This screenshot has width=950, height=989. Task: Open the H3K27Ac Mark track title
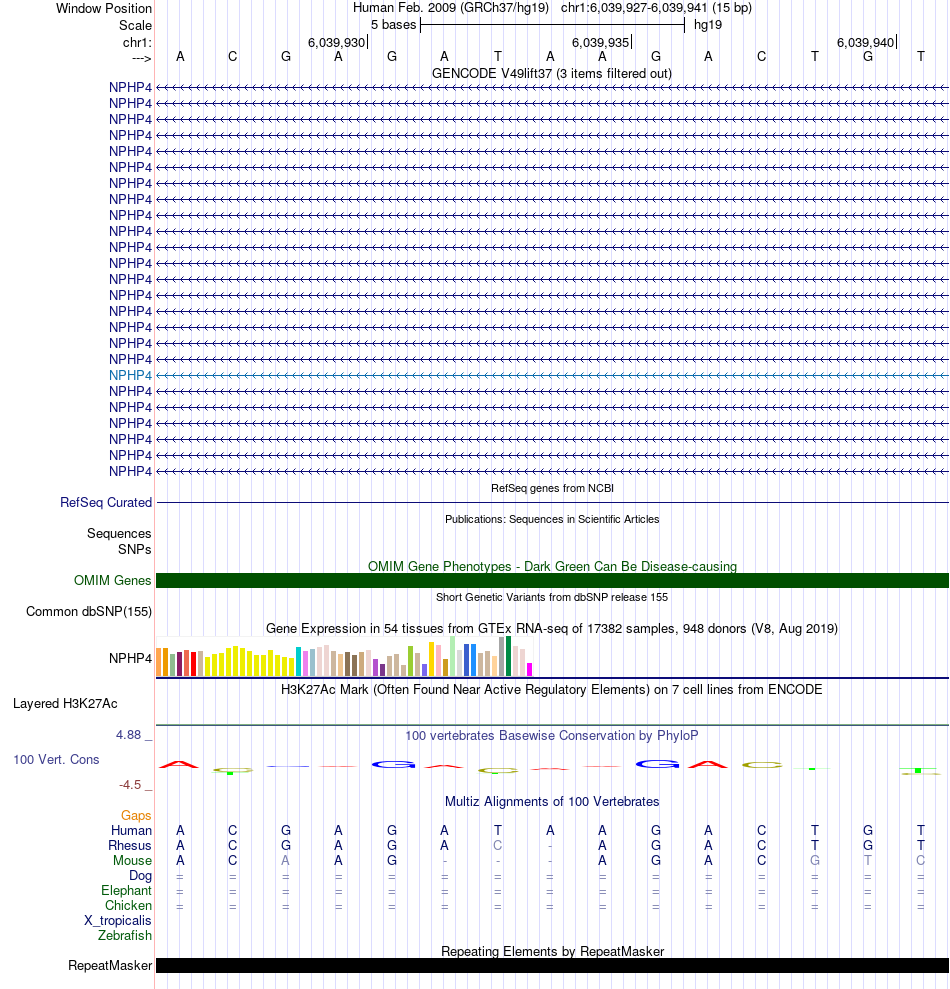pyautogui.click(x=552, y=689)
